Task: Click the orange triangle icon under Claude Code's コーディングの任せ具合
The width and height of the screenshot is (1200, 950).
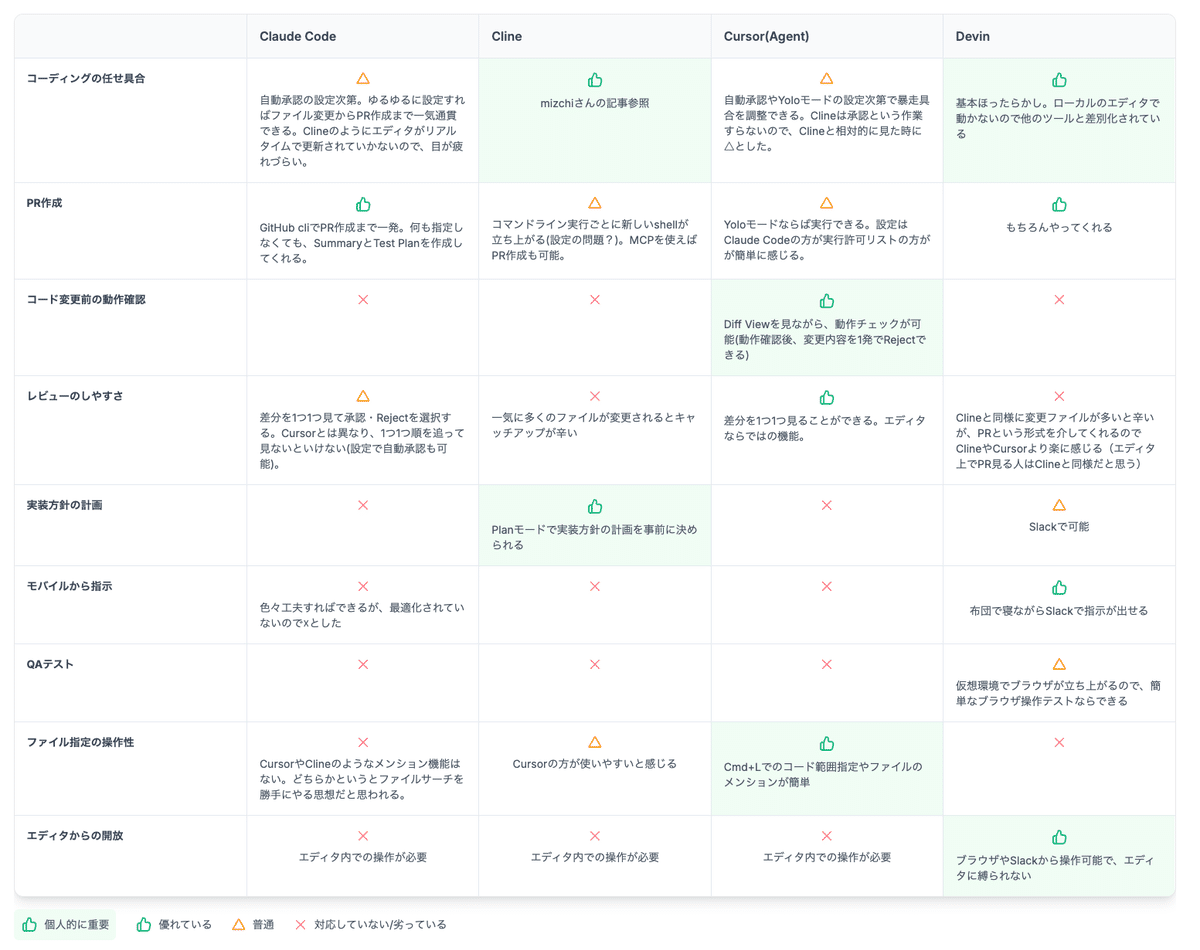Action: pos(362,77)
